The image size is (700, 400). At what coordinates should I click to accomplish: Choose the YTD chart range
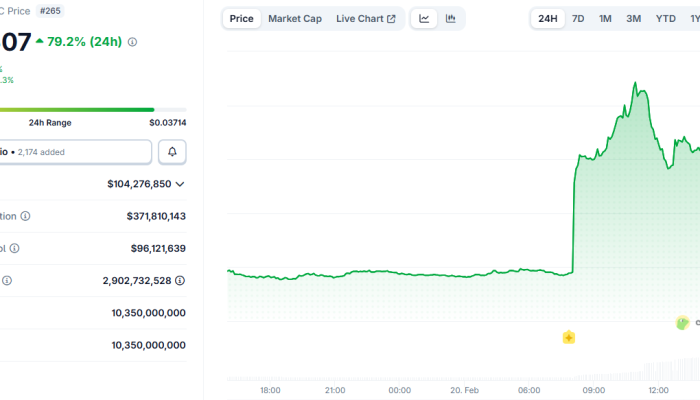click(x=665, y=19)
